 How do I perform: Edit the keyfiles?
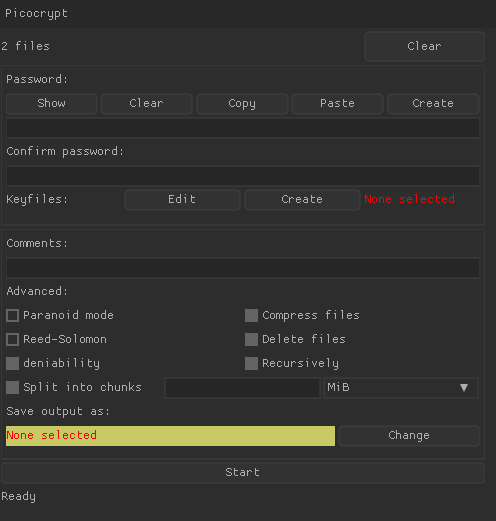[182, 200]
